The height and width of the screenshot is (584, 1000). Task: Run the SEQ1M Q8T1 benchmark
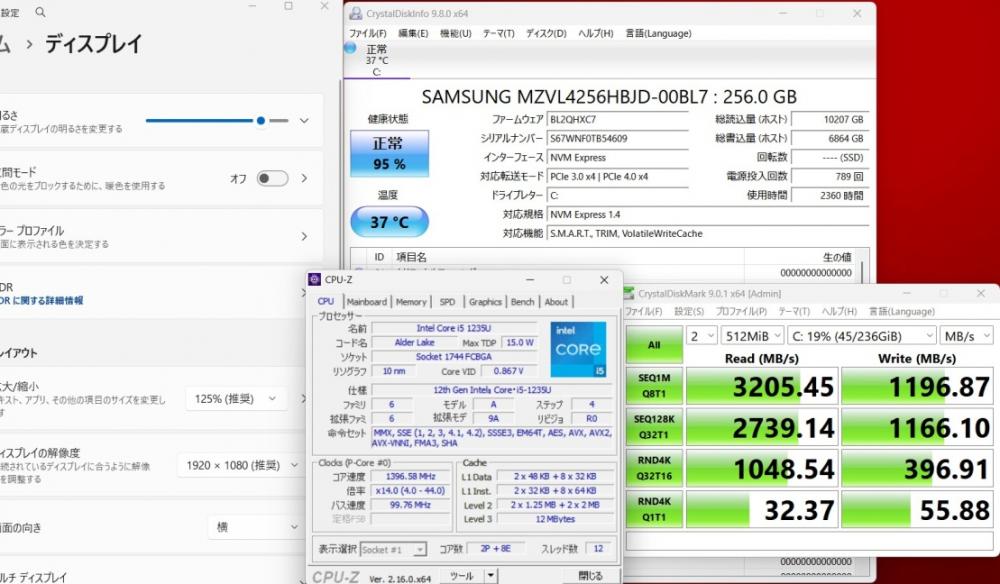(x=654, y=386)
